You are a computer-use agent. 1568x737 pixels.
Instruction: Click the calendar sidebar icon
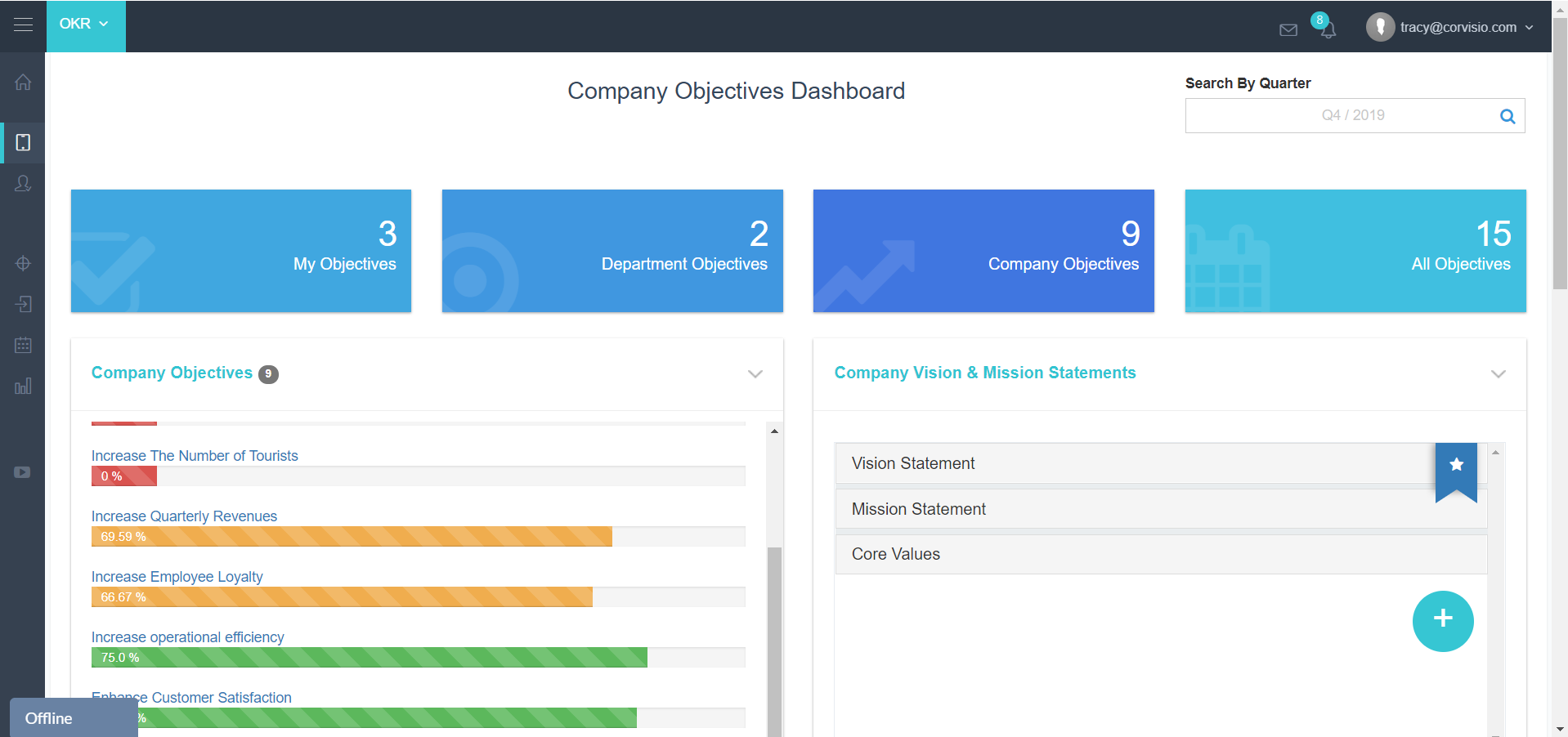coord(23,345)
